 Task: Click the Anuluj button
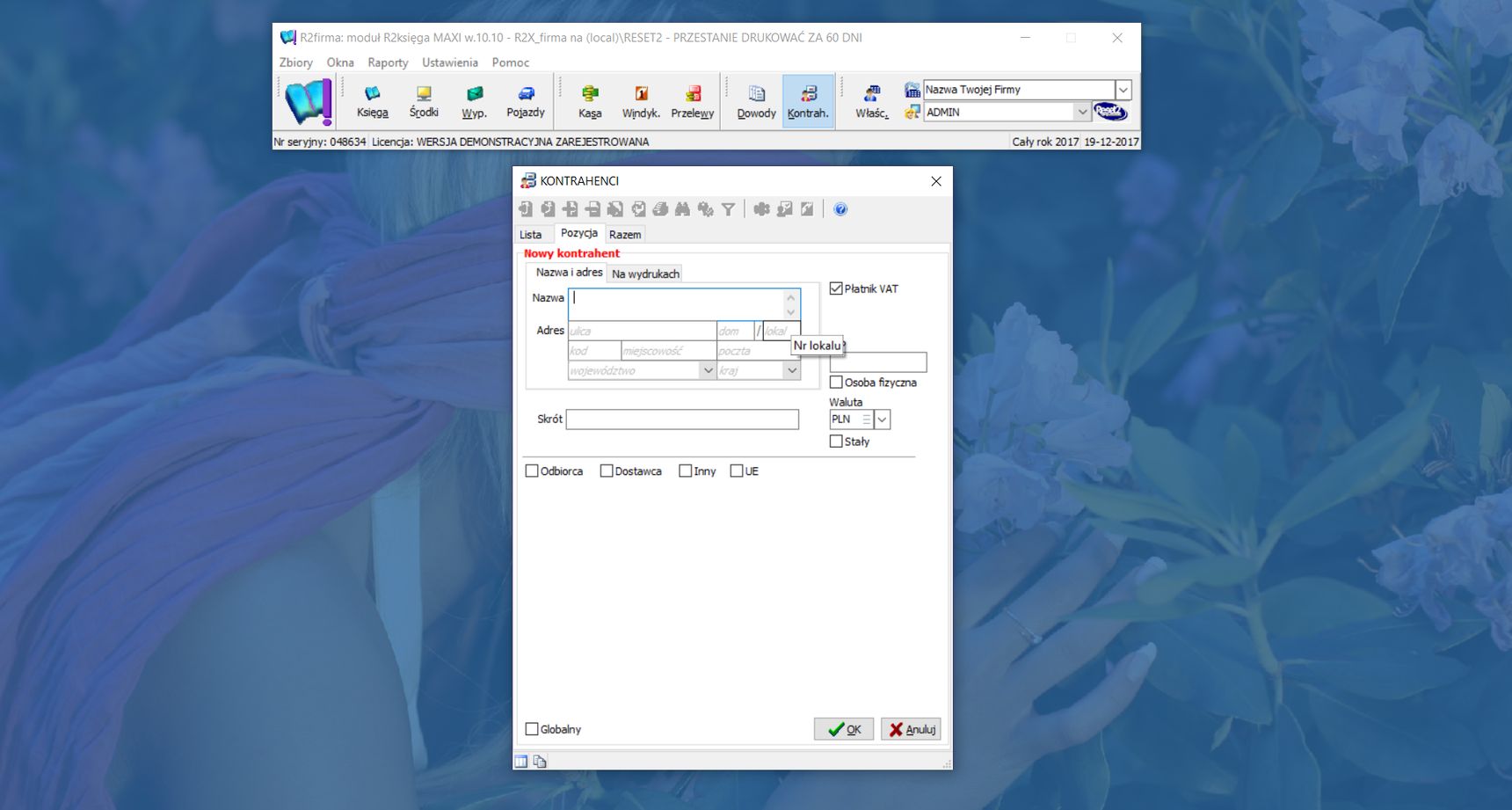pyautogui.click(x=911, y=729)
